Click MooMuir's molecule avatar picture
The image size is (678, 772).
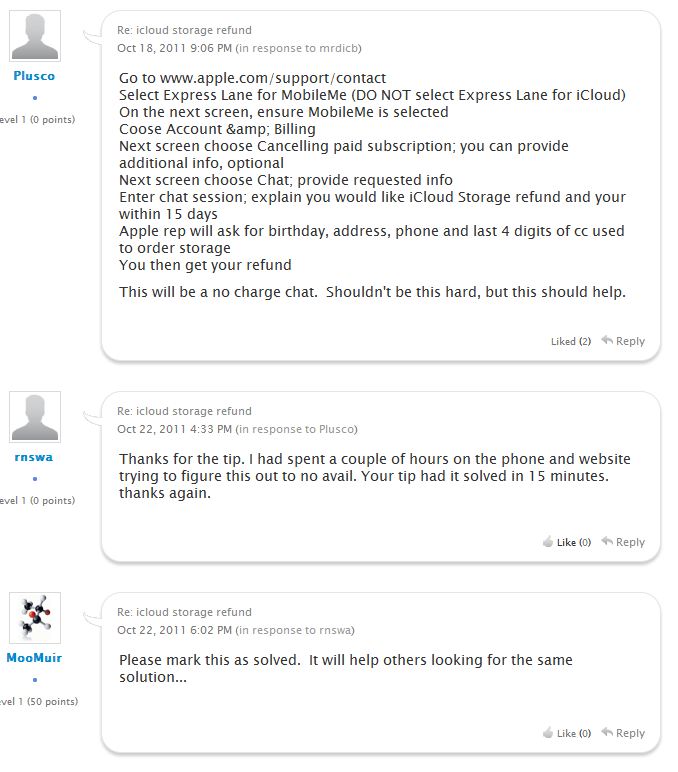[34, 618]
